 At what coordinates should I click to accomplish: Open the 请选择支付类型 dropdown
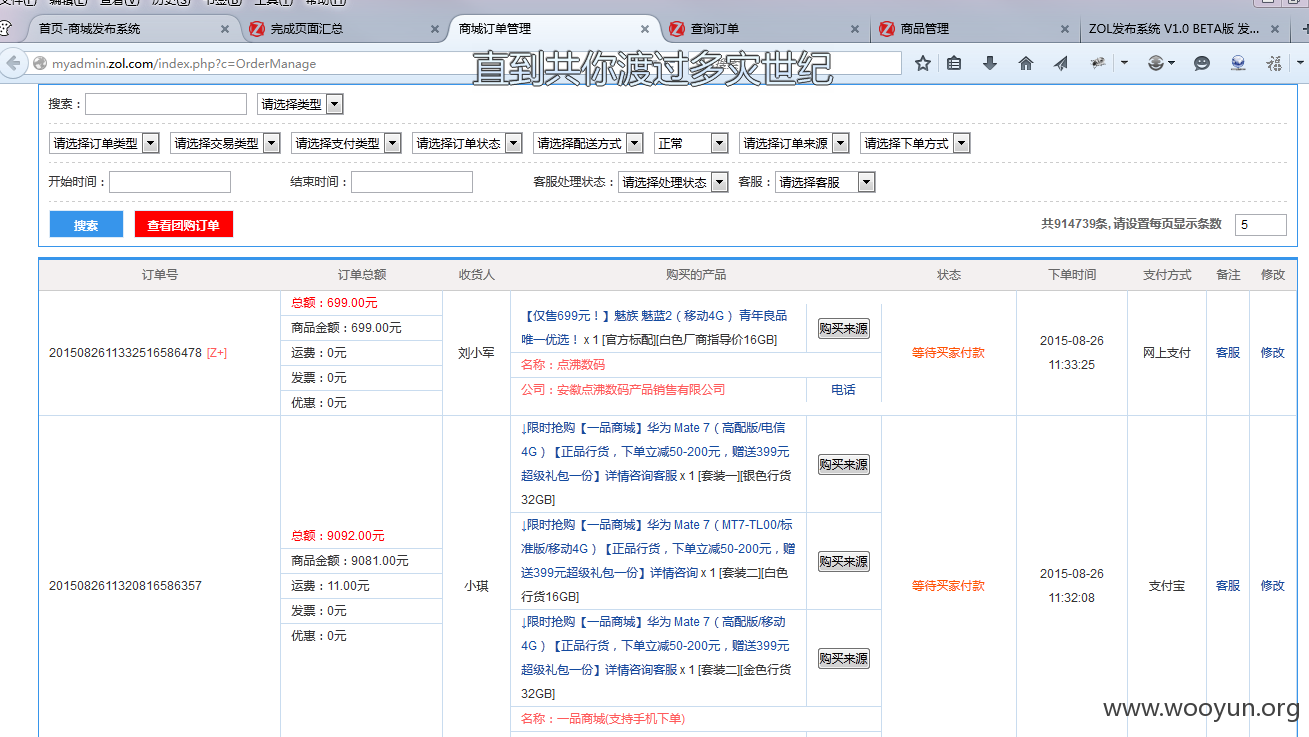coord(346,143)
